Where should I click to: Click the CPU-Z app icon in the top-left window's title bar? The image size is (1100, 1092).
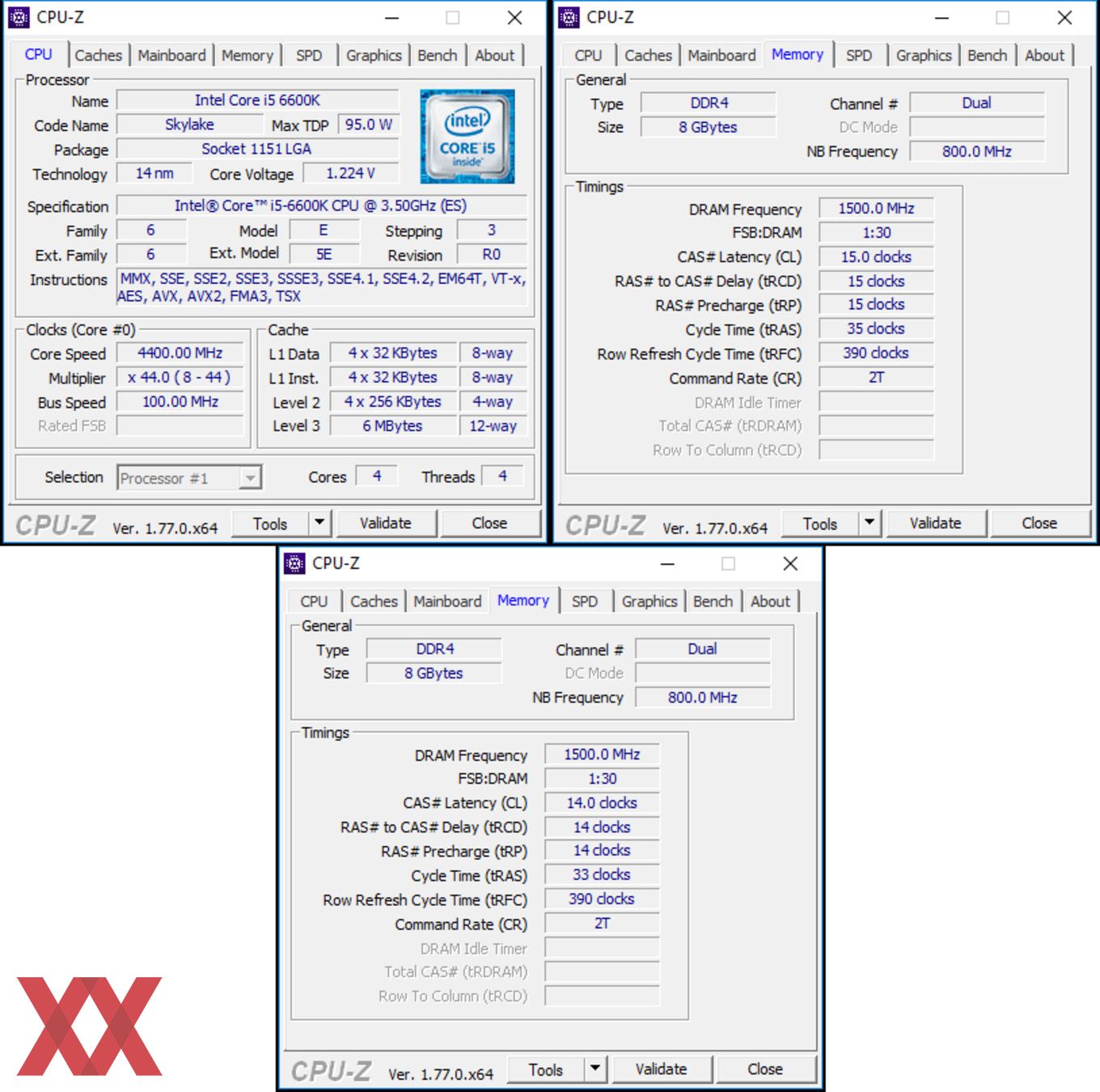tap(19, 17)
